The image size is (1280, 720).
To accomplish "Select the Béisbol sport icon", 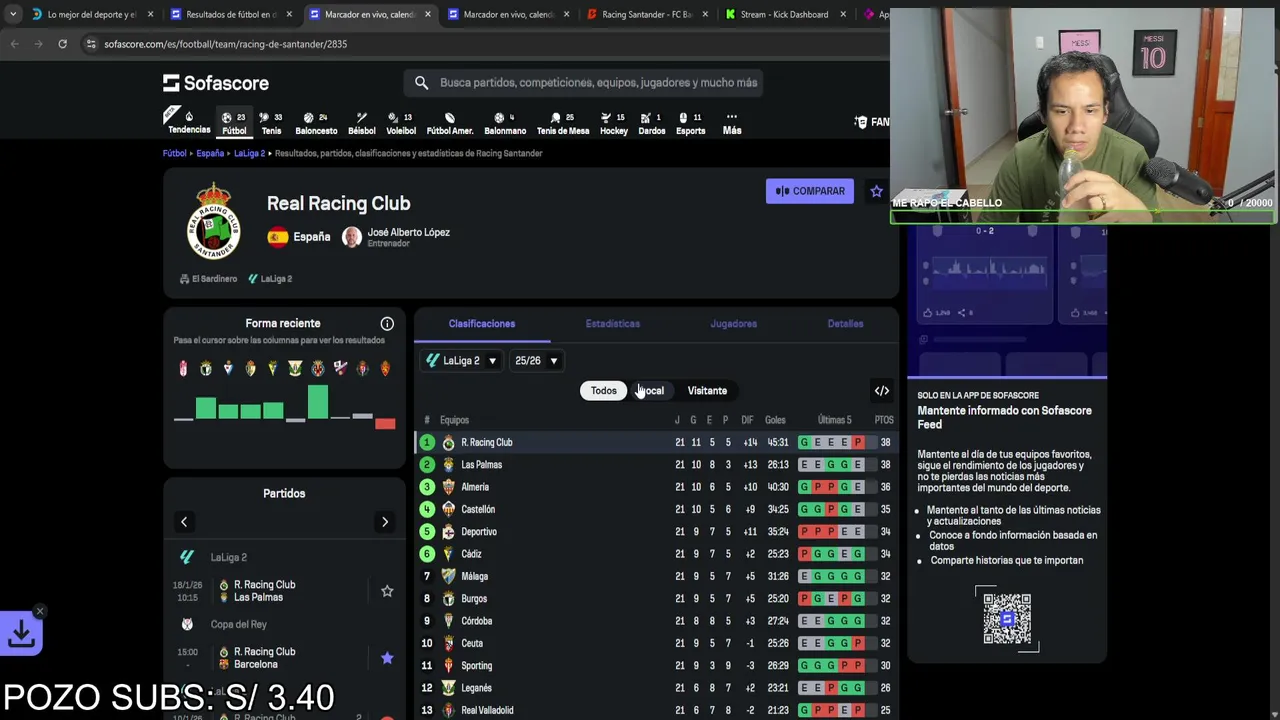I will point(361,123).
